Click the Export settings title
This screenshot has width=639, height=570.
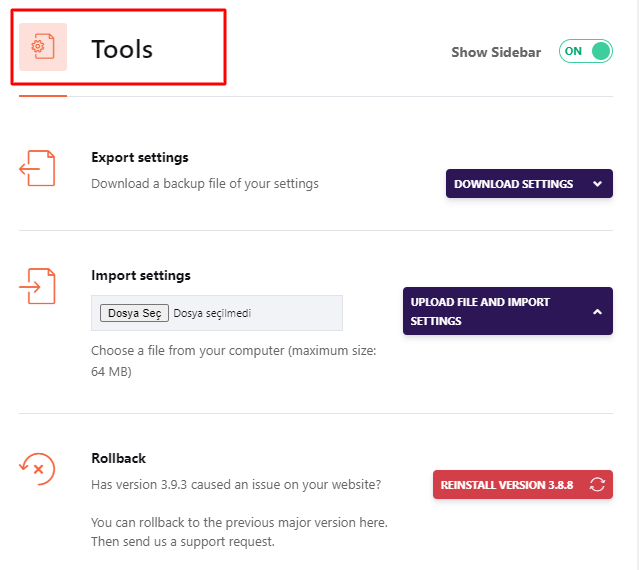140,158
